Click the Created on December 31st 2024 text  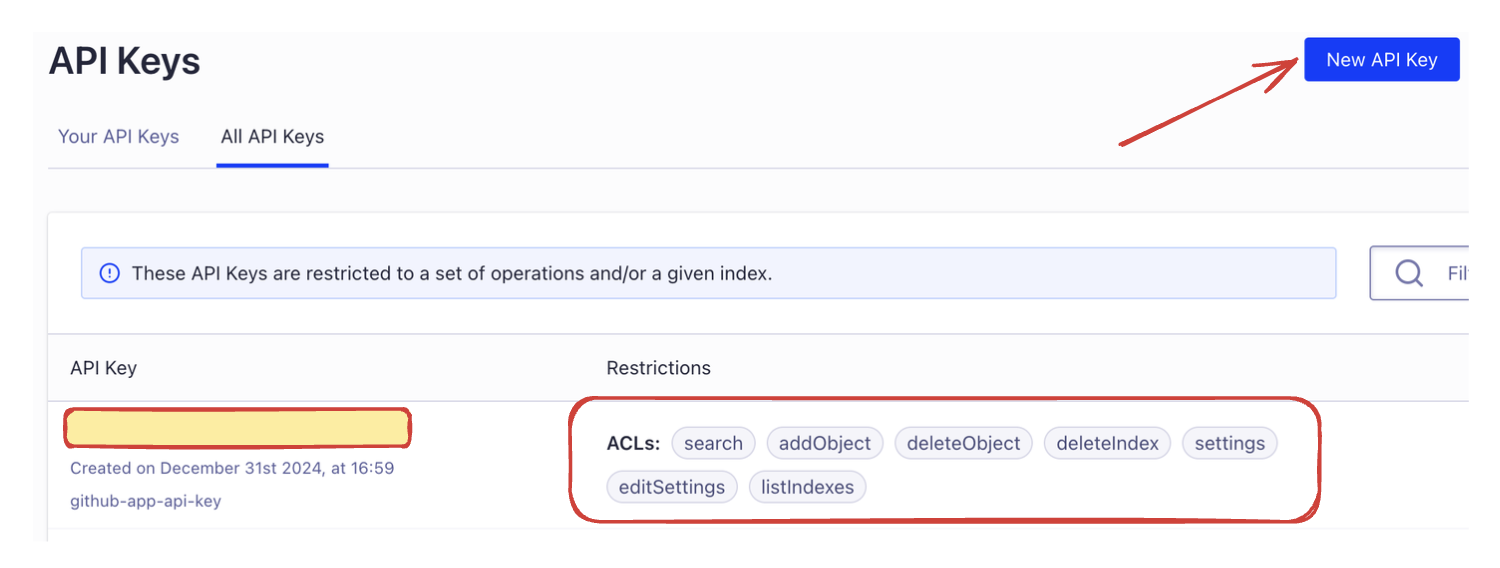tap(232, 468)
